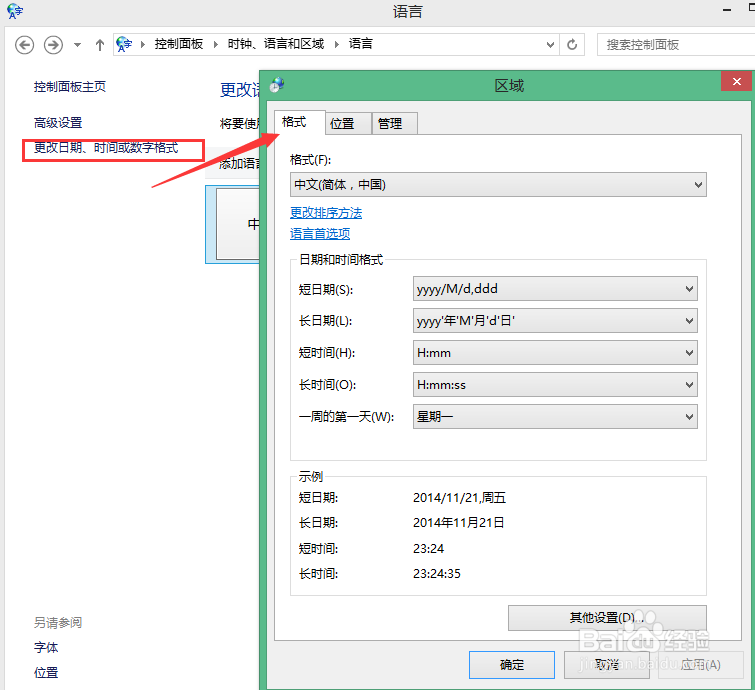Switch to the 管理 tab

(394, 124)
